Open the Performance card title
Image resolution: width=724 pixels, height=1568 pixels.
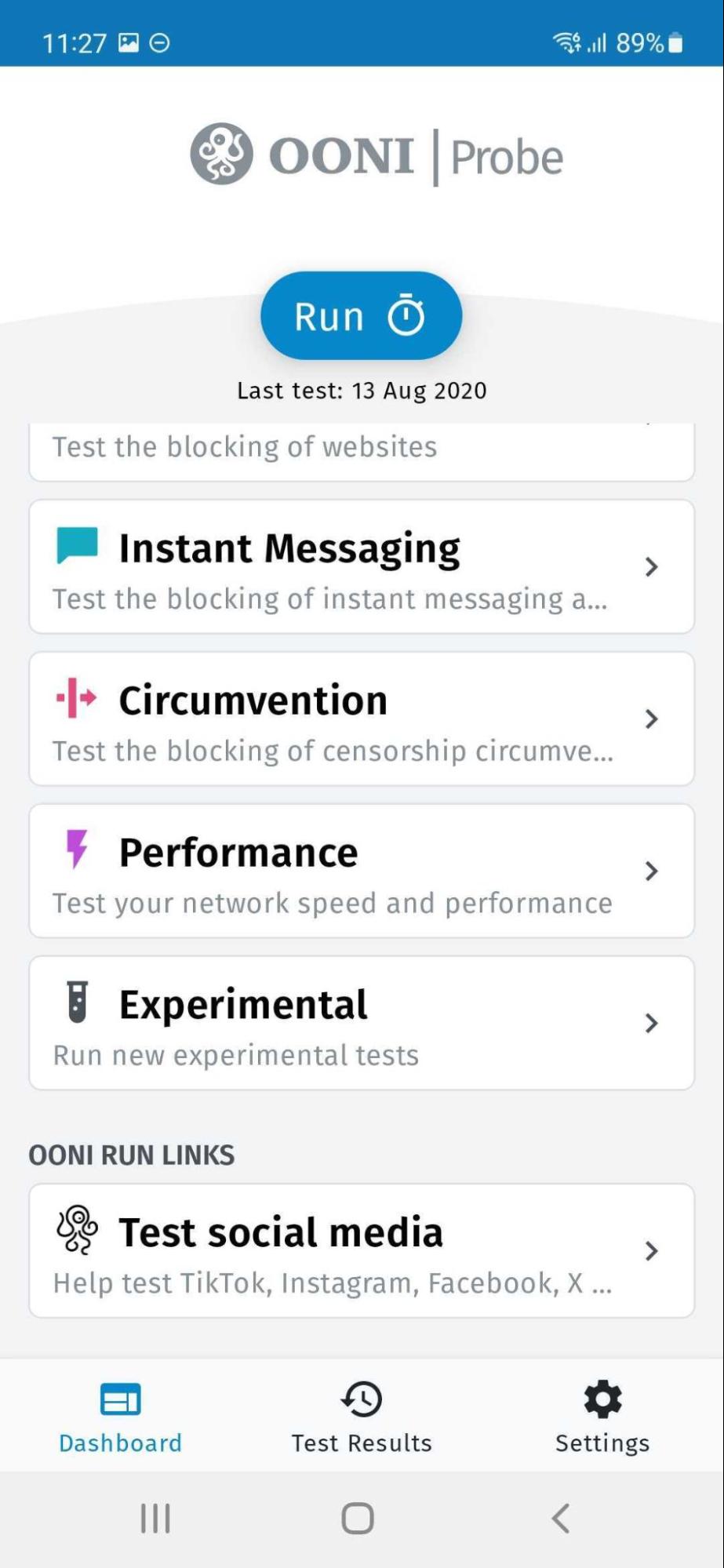[x=238, y=853]
